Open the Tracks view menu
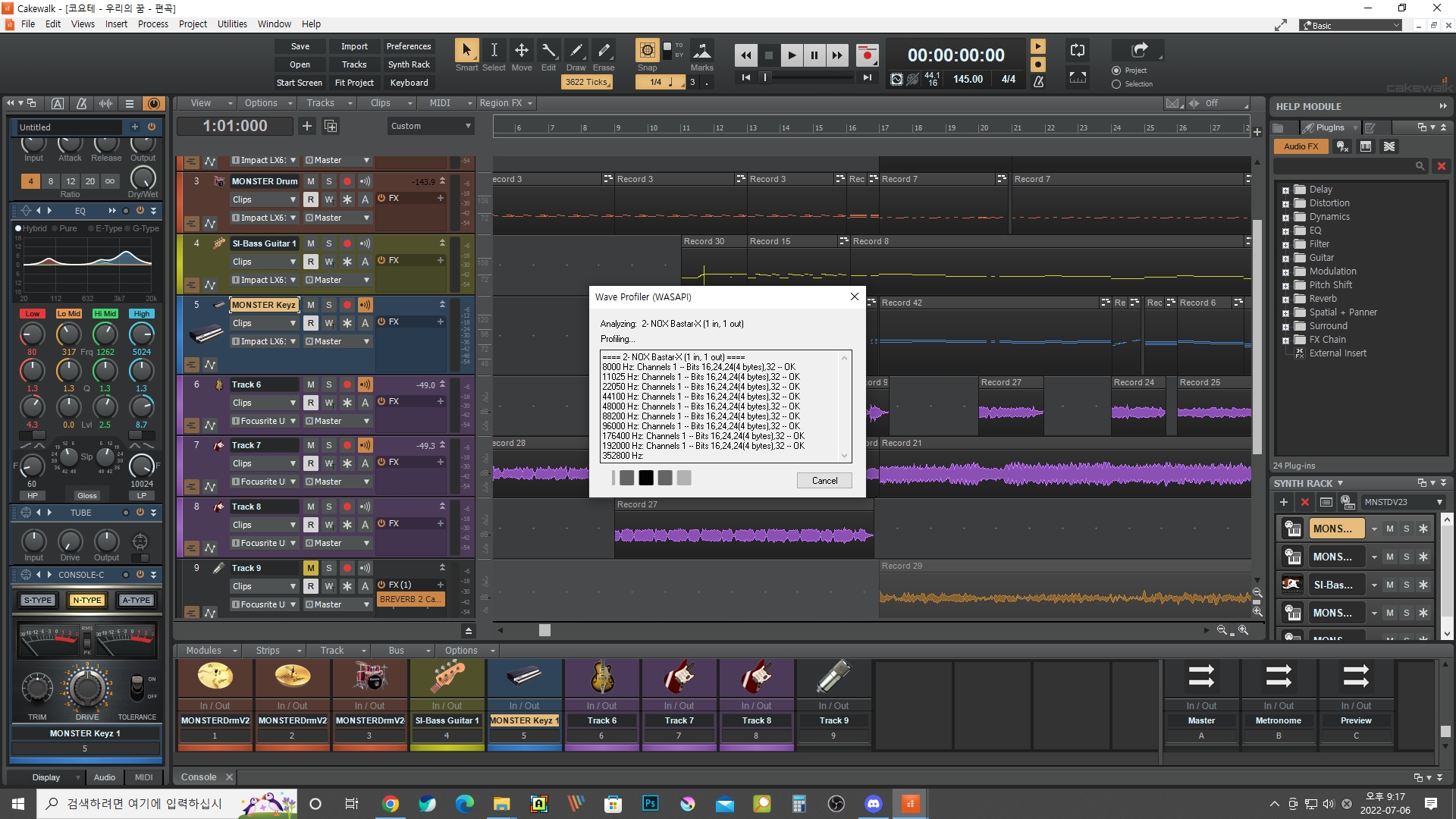The height and width of the screenshot is (819, 1456). [x=329, y=103]
